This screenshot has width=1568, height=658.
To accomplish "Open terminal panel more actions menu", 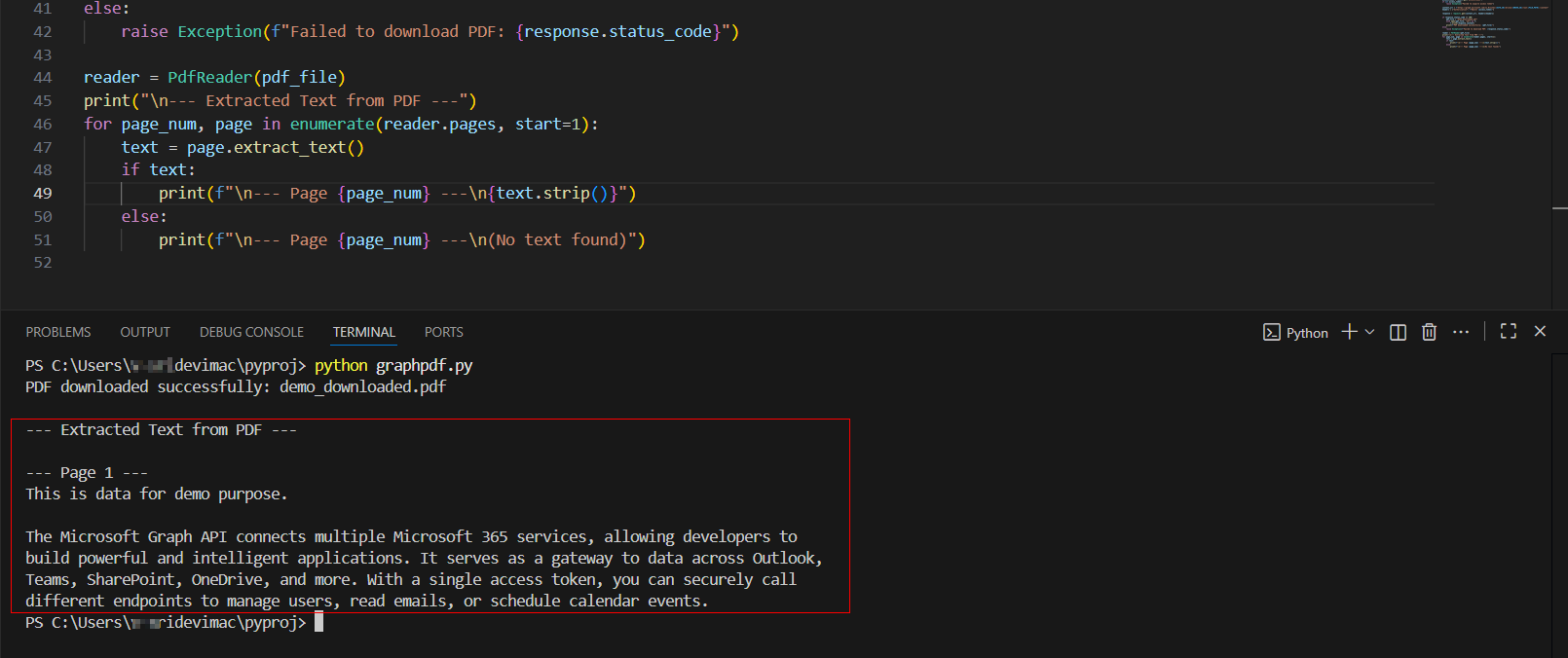I will [x=1461, y=332].
